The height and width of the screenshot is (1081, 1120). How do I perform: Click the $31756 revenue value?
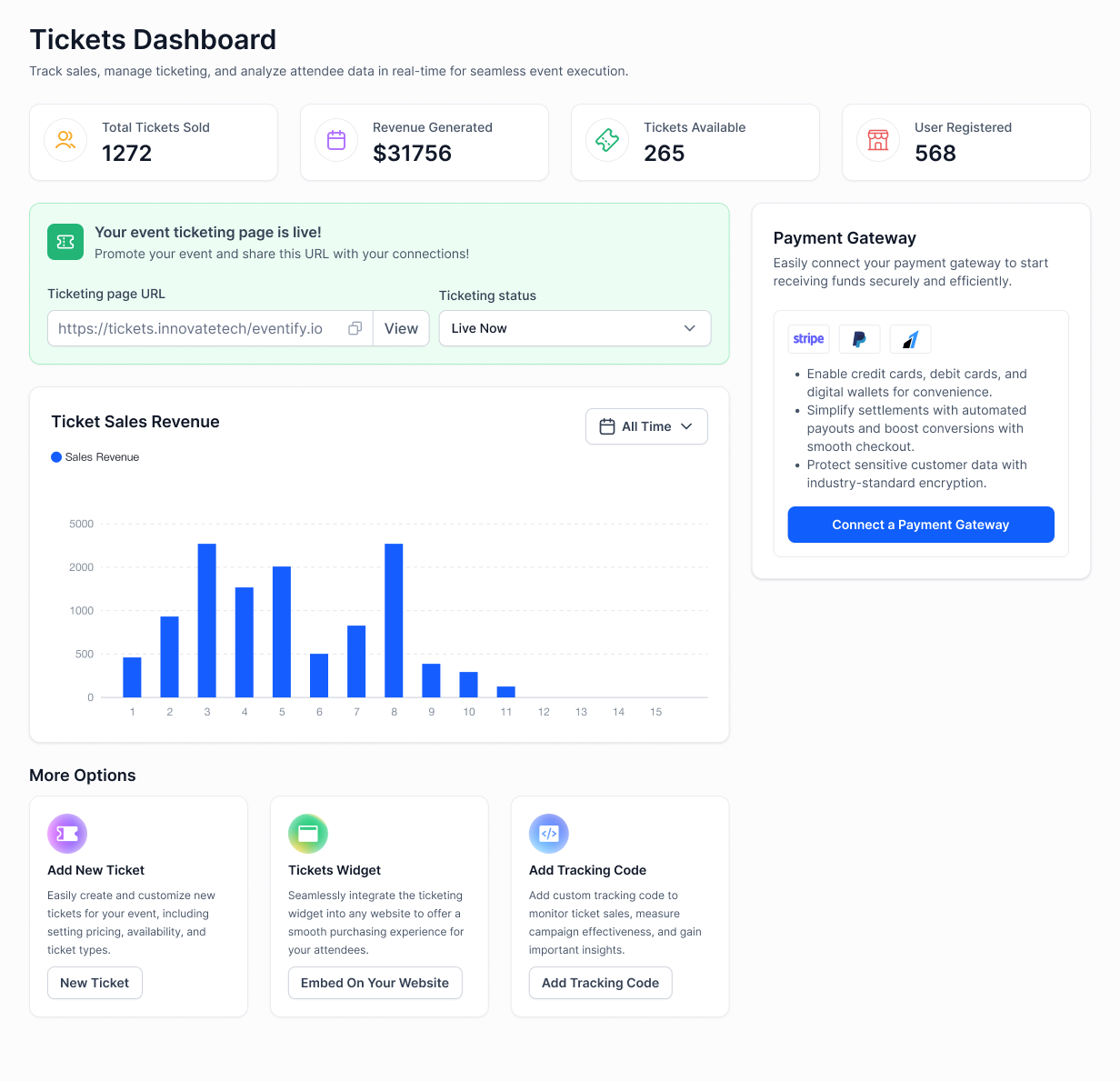pos(412,154)
